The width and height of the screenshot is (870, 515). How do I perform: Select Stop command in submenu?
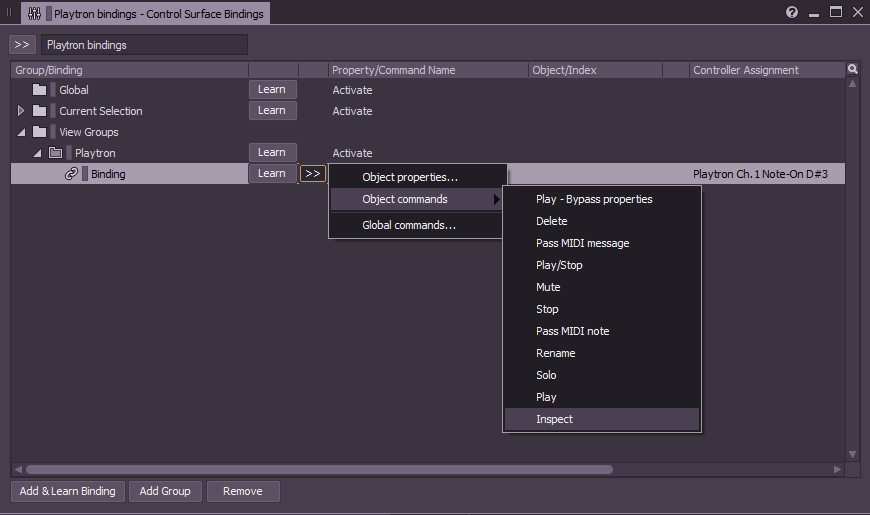tap(602, 309)
